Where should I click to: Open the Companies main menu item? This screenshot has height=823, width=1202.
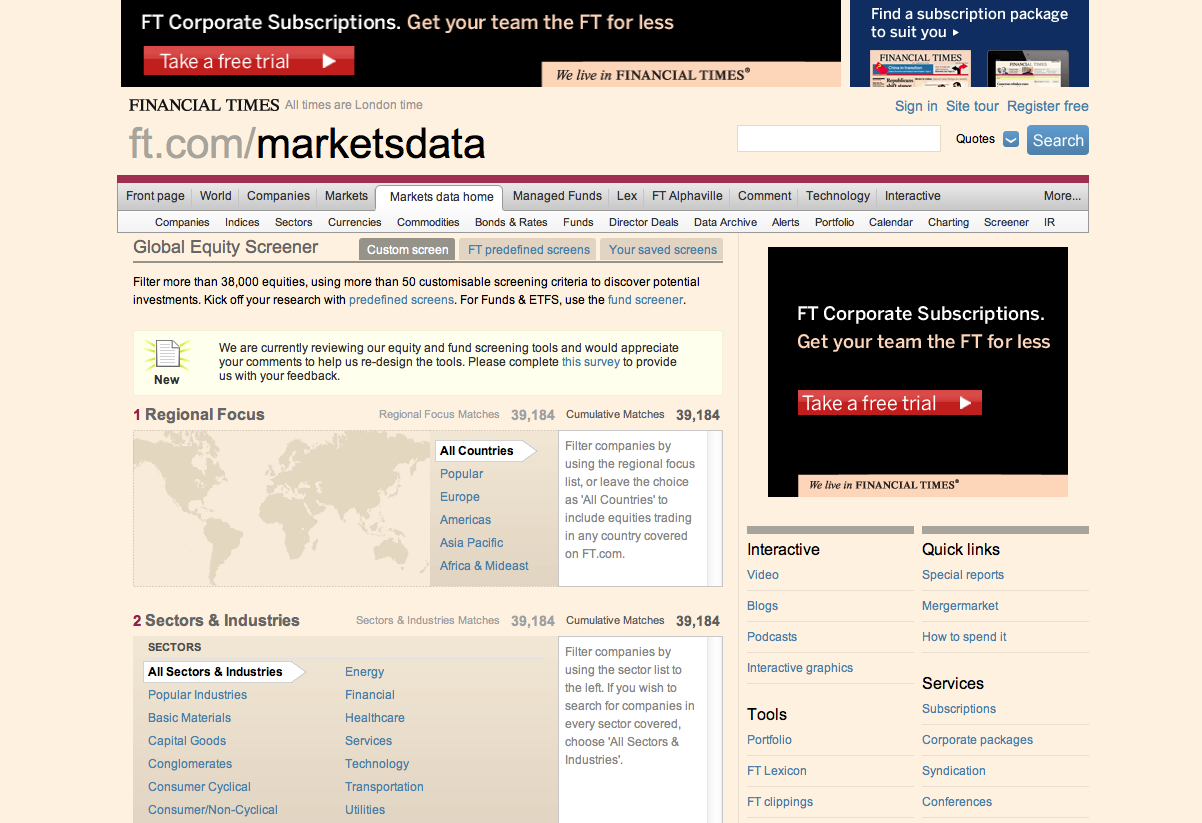pyautogui.click(x=278, y=196)
